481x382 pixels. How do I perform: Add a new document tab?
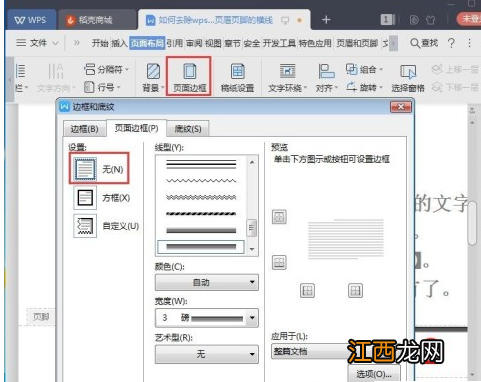point(326,20)
